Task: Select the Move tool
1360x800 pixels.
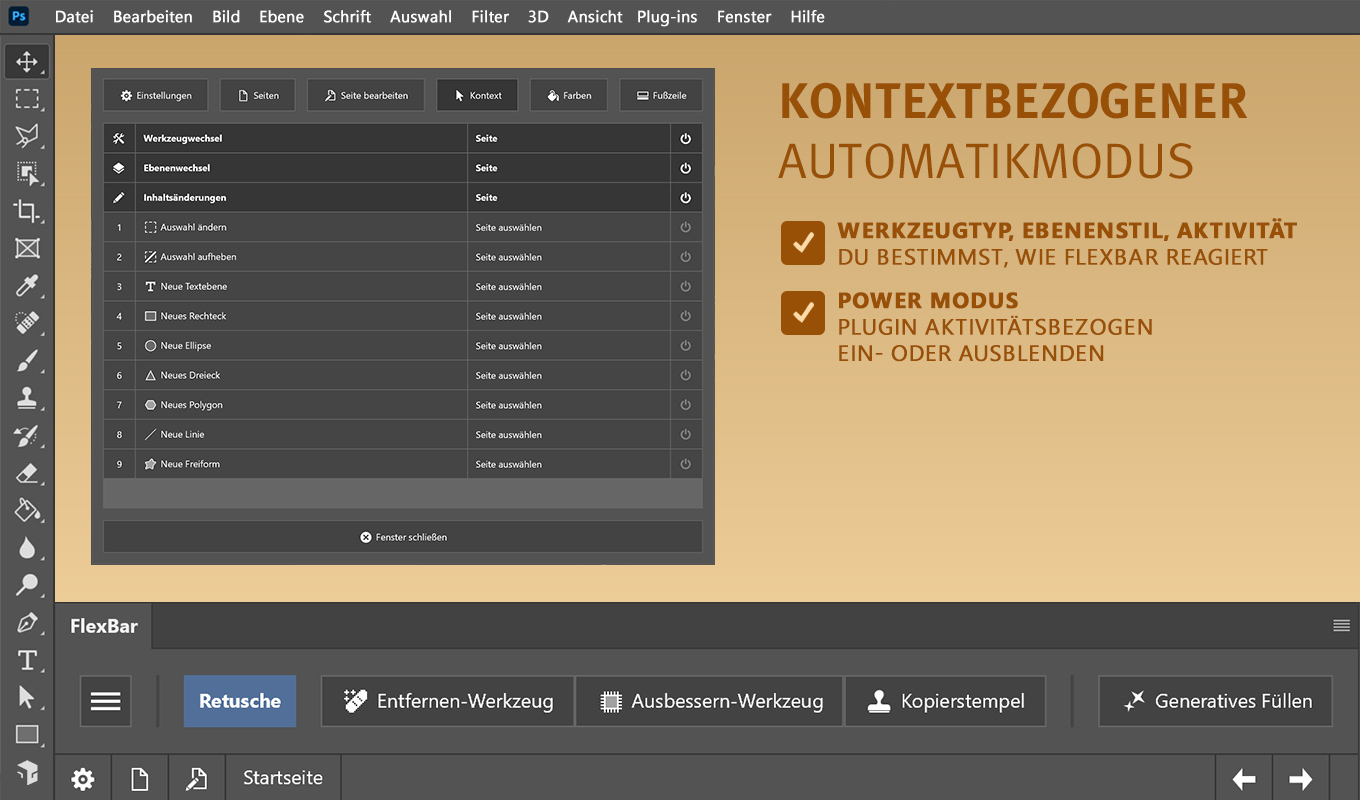Action: [x=27, y=61]
